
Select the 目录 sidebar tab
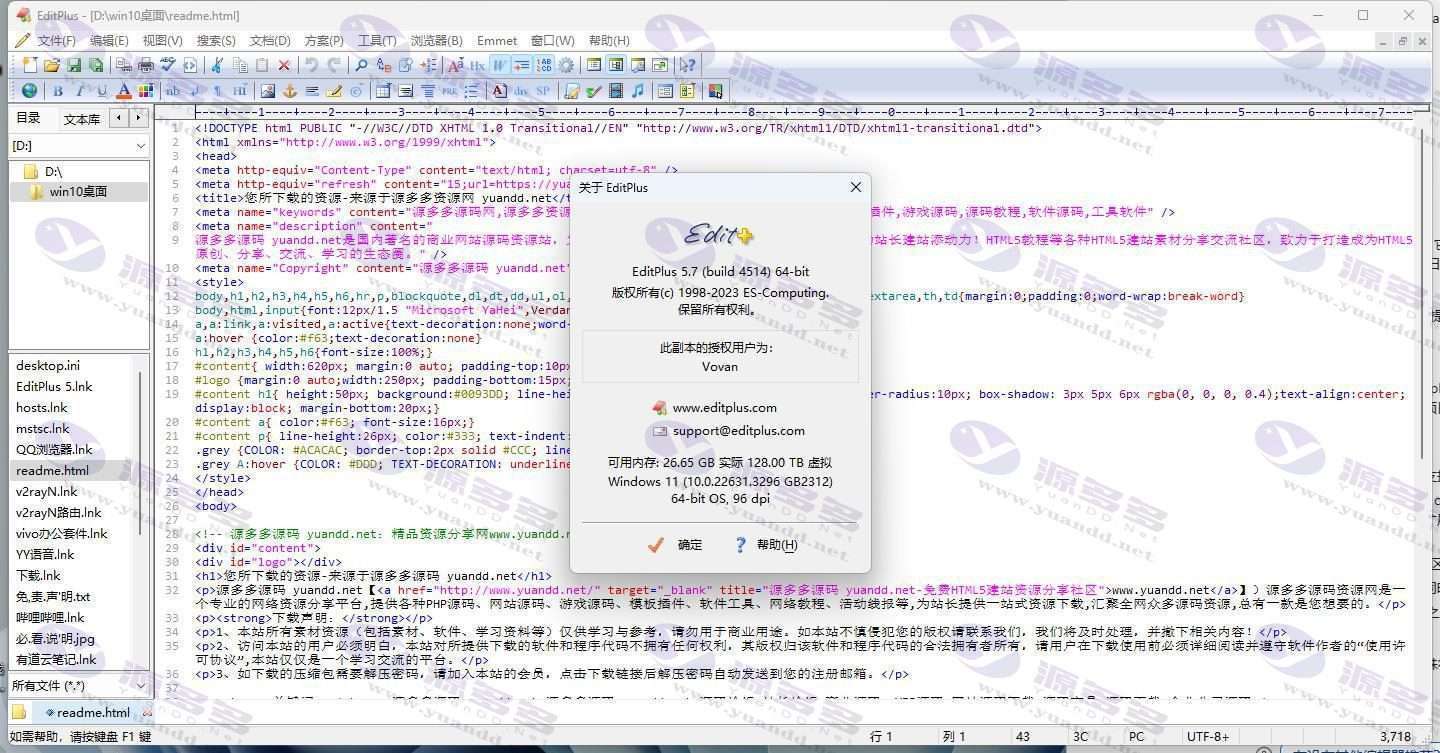click(28, 118)
